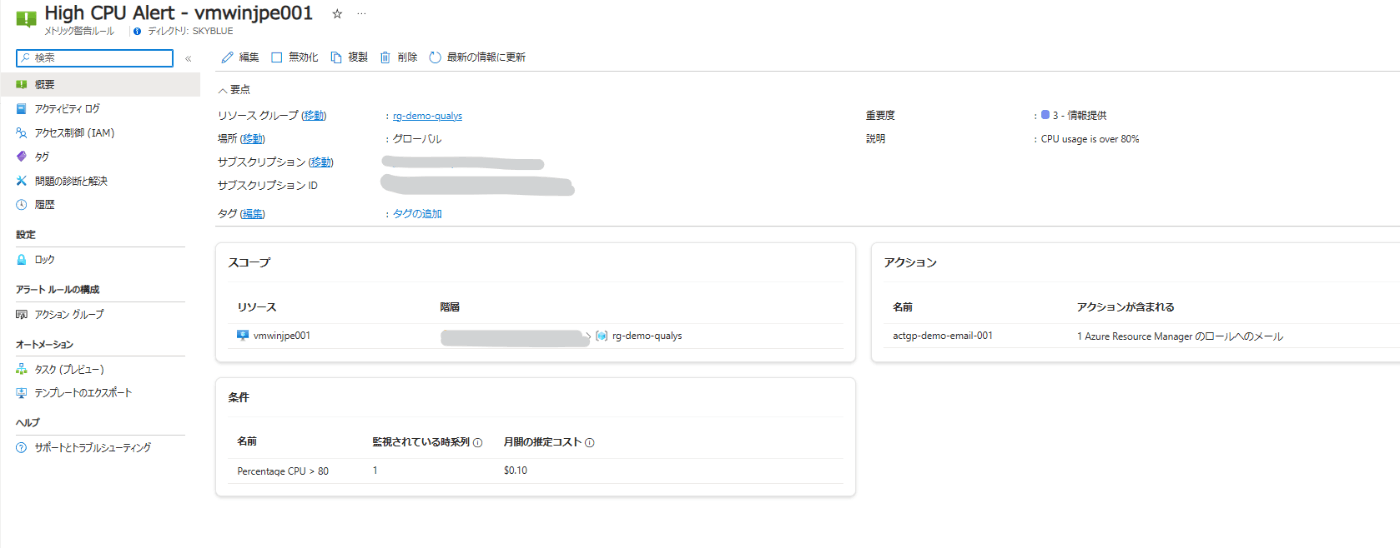Click the サポートとトラブルシューティング help icon
Image resolution: width=1400 pixels, height=548 pixels.
(22, 448)
